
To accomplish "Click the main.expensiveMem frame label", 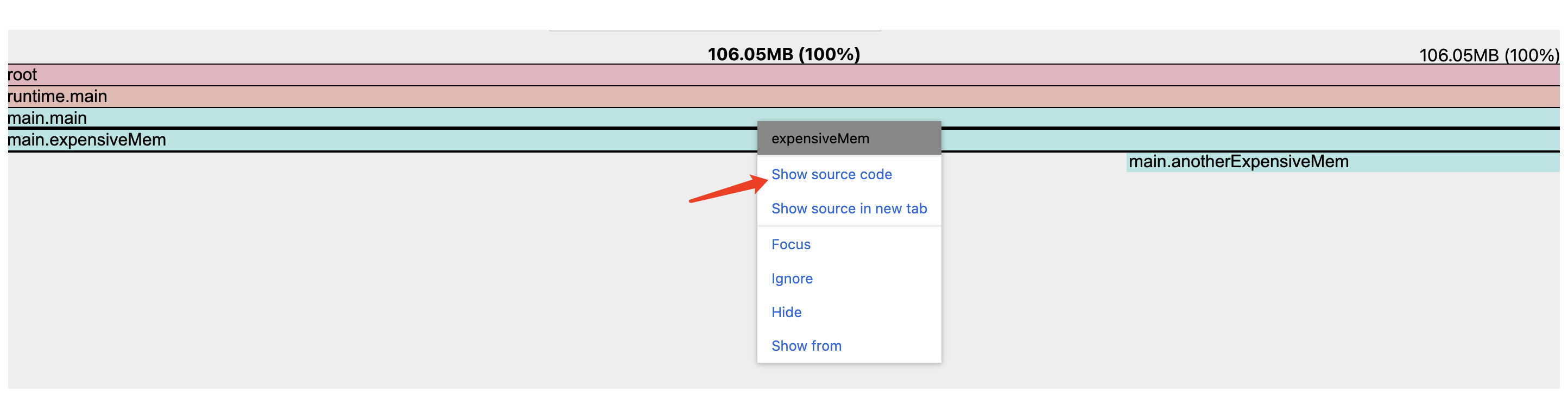I will [x=86, y=140].
